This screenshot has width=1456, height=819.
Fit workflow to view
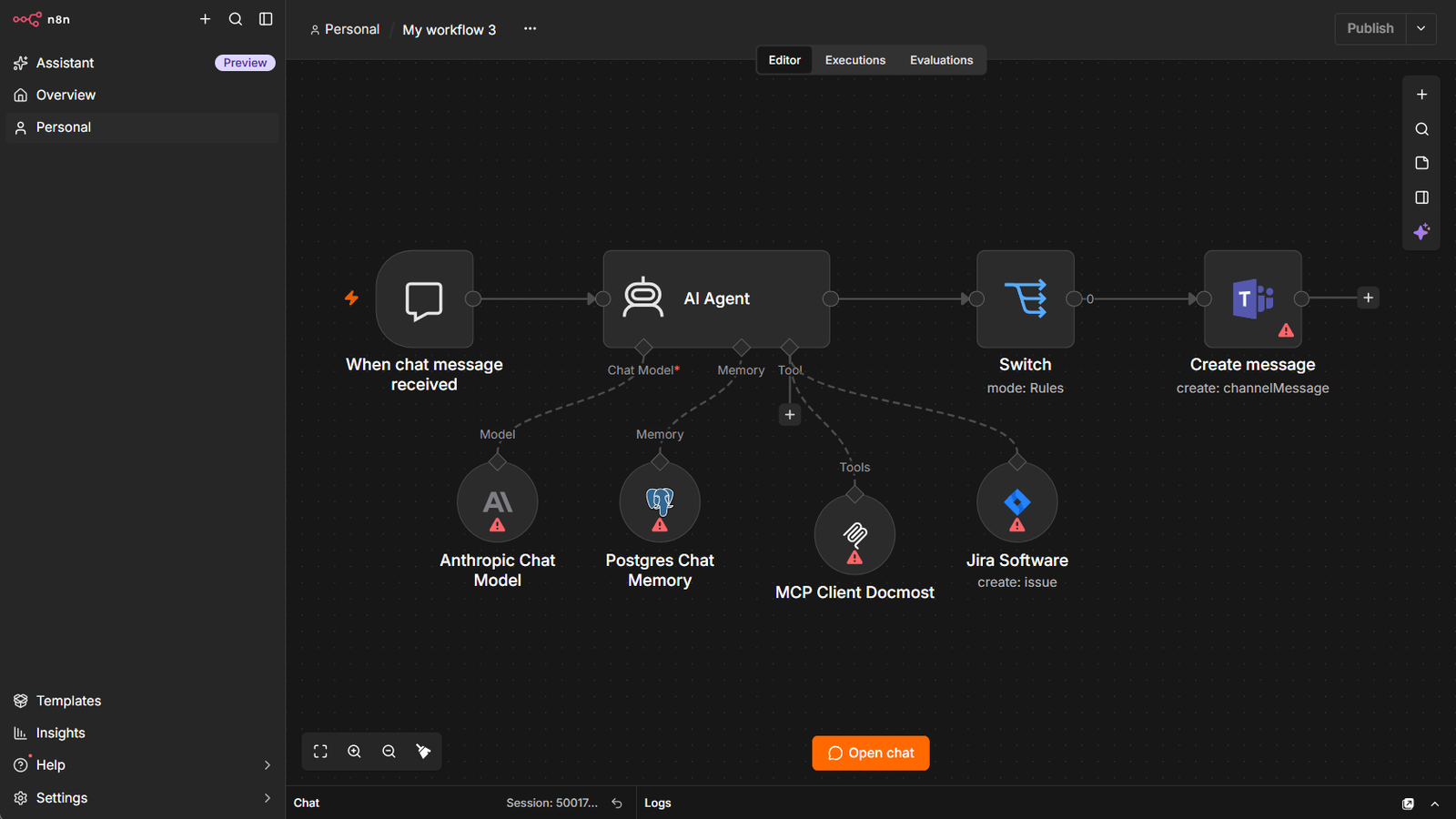(320, 752)
